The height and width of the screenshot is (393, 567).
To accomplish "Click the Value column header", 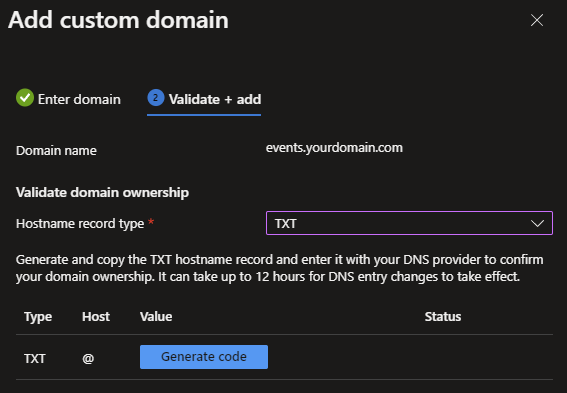I will click(x=156, y=317).
